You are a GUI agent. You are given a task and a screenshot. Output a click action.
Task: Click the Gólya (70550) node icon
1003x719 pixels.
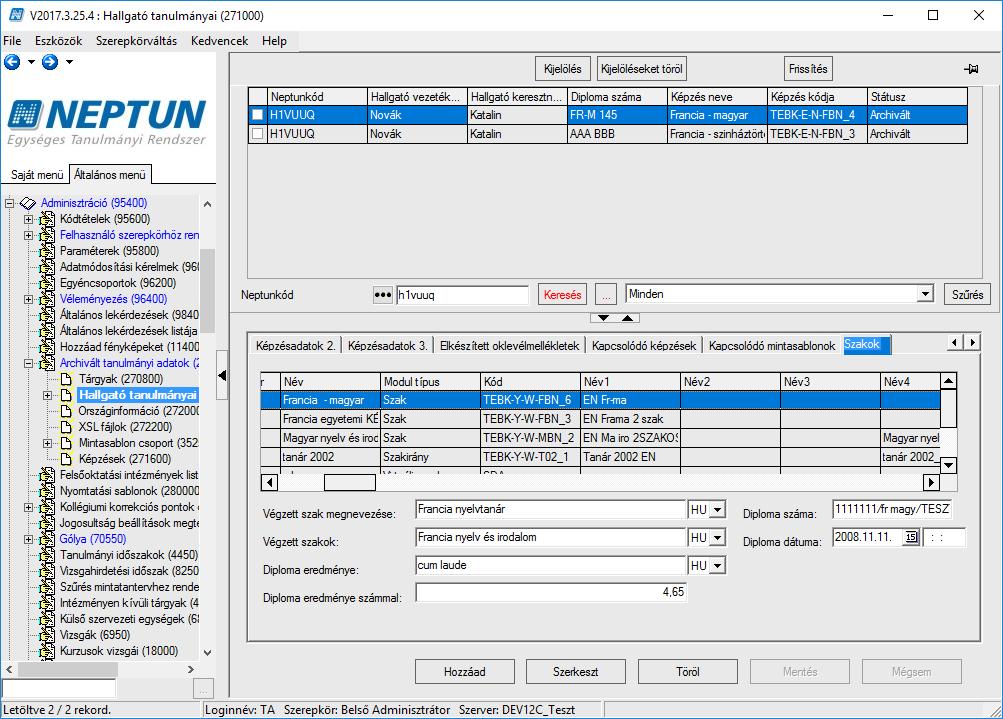coord(47,539)
